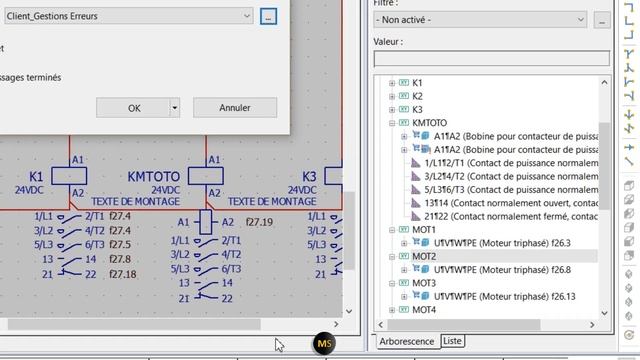
Task: Collapse the KMTOTO tree node
Action: point(392,123)
